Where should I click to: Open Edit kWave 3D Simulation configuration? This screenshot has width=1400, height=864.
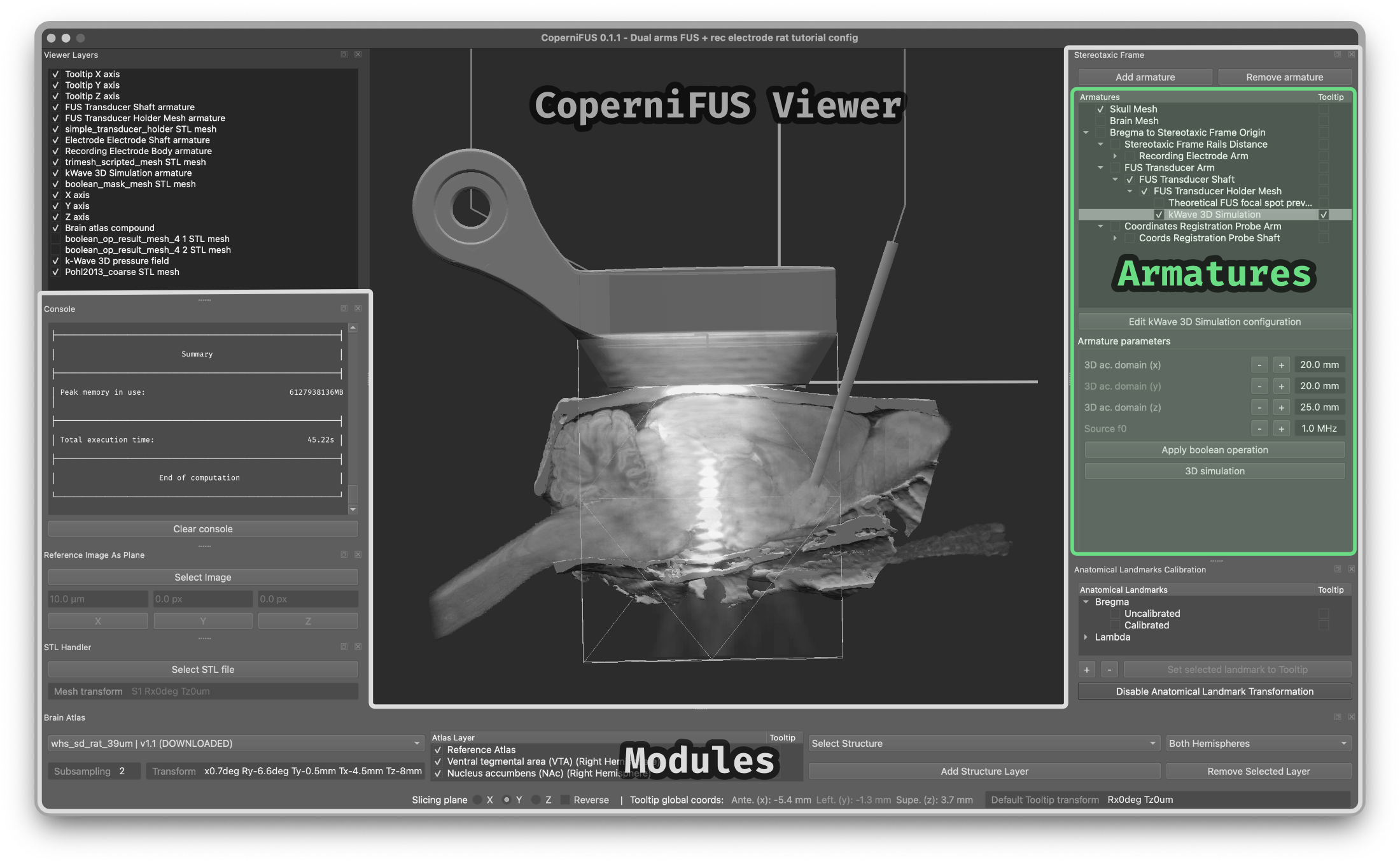pos(1214,322)
